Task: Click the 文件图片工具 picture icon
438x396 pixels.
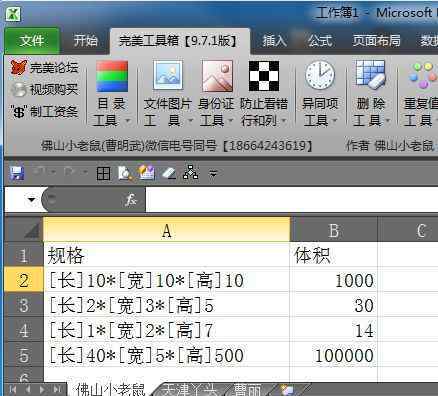Action: (x=168, y=76)
